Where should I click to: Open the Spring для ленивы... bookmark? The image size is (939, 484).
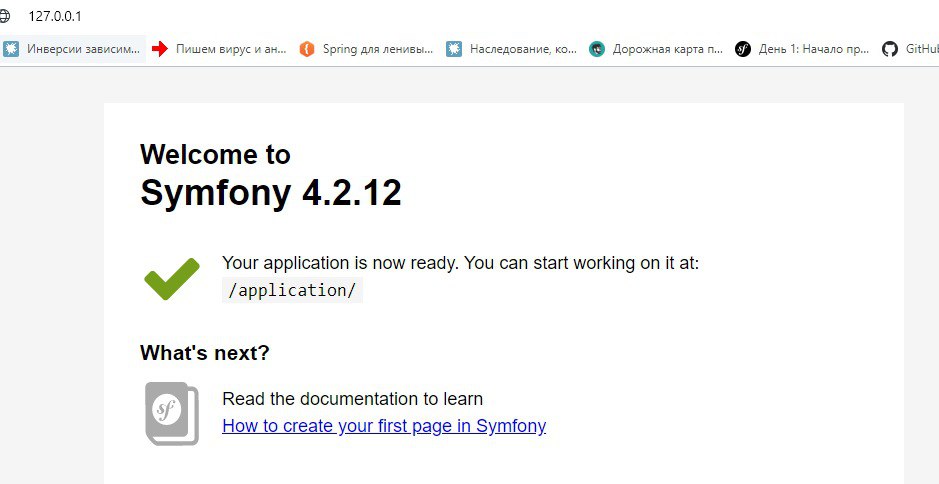click(366, 49)
